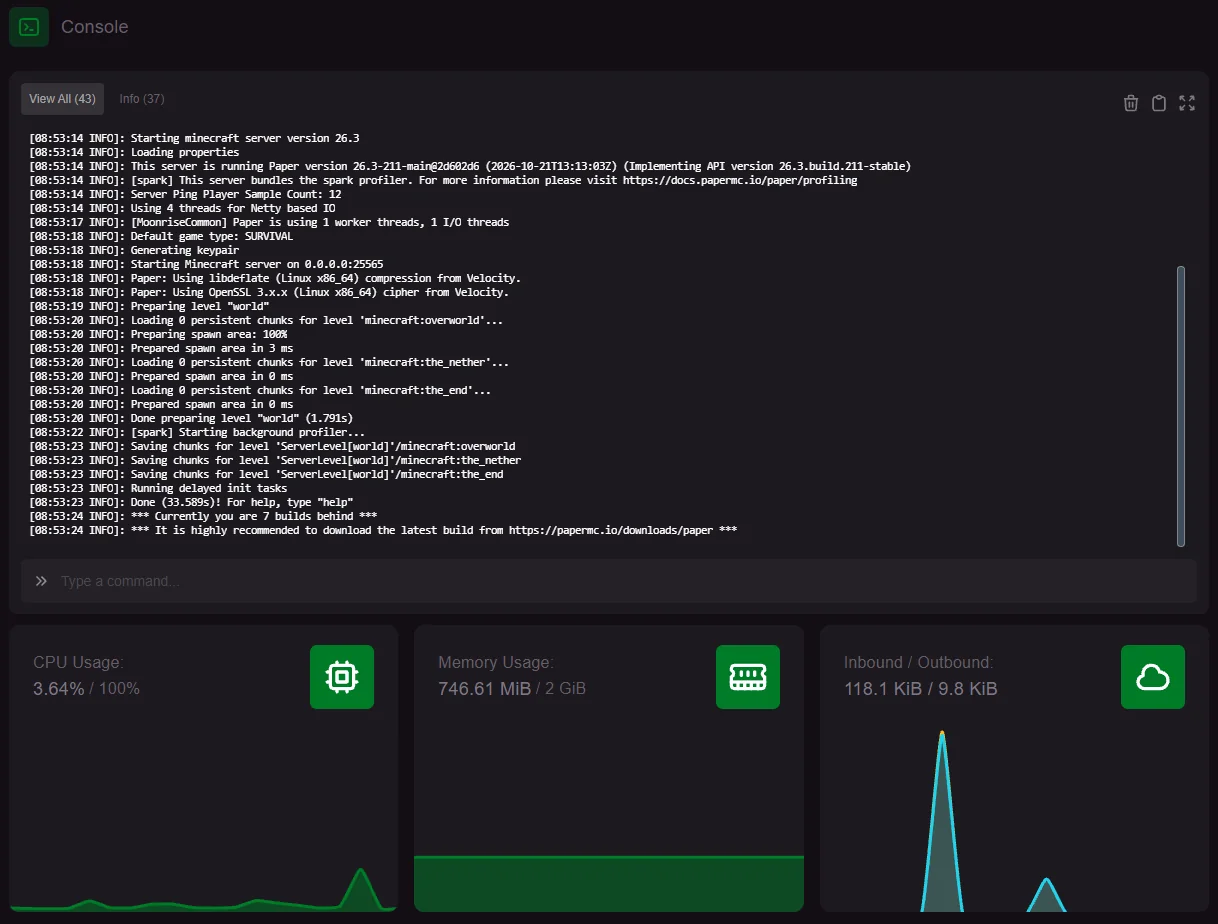Click log line about Paper version 26.3-211
The width and height of the screenshot is (1218, 924).
[470, 166]
